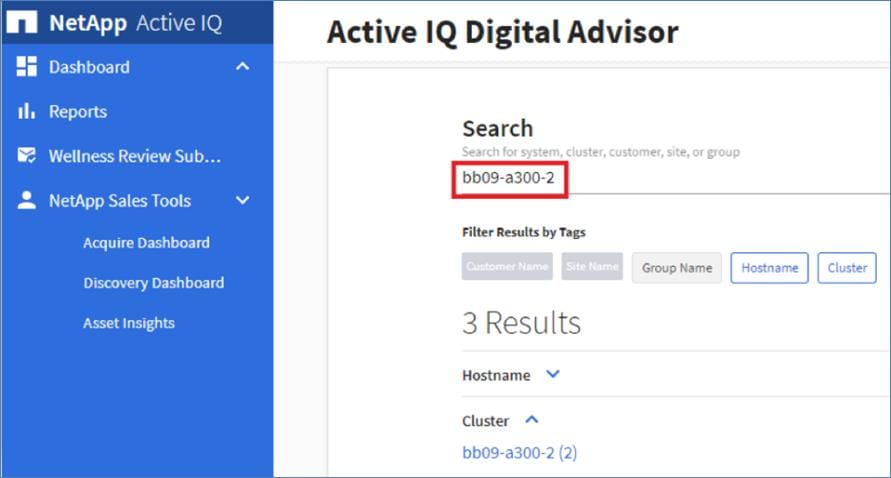Click the Search heading text
Screen dimensions: 891x478
pos(498,128)
